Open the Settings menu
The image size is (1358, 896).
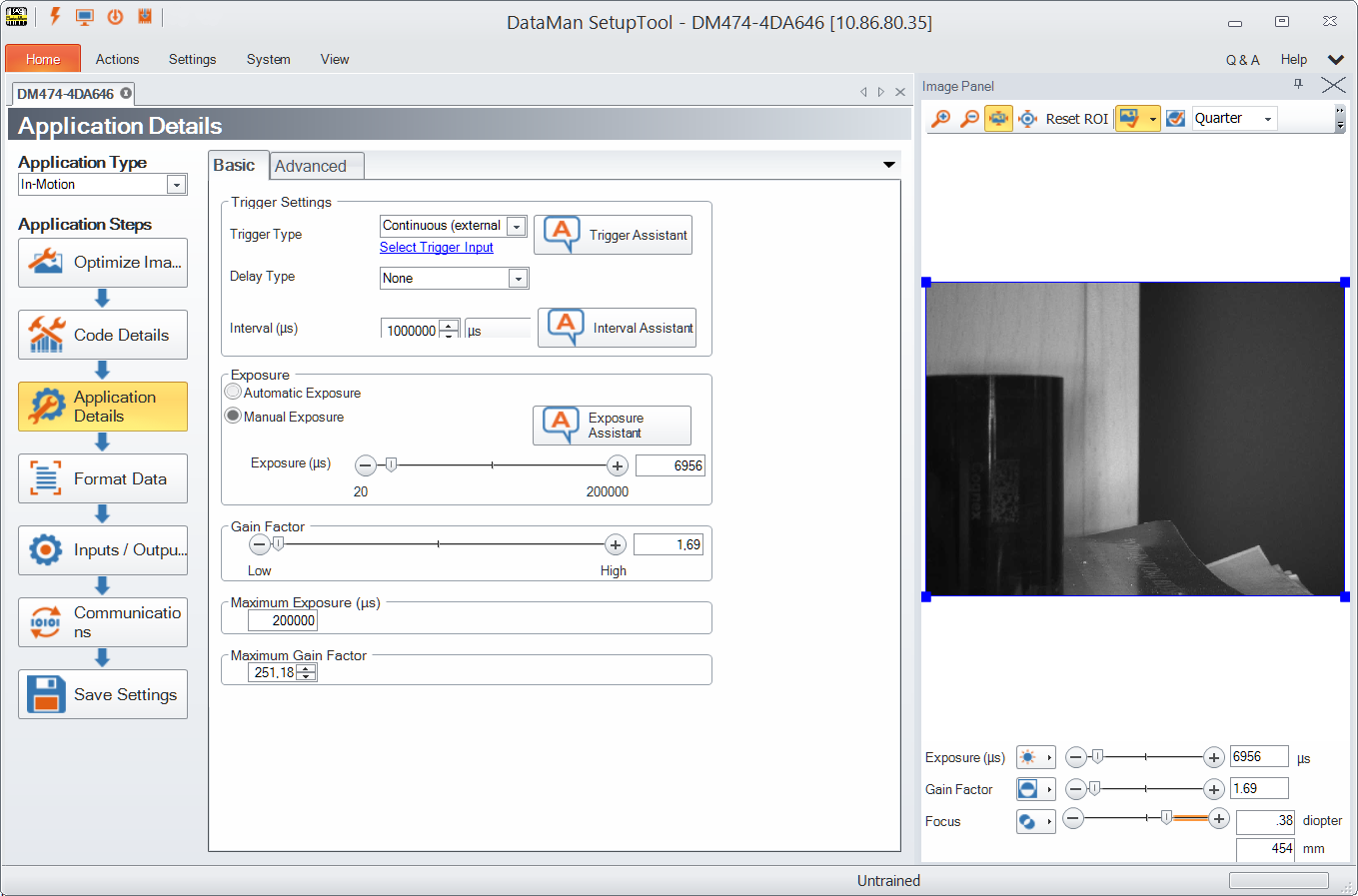click(192, 60)
